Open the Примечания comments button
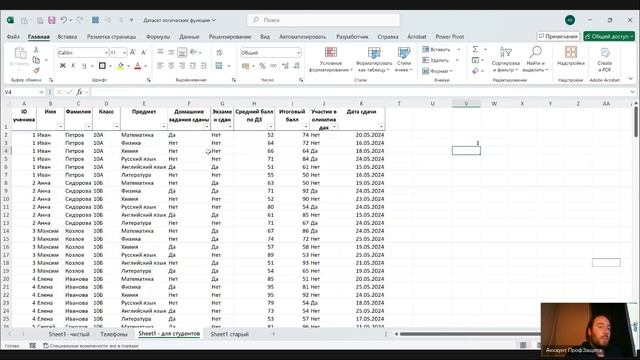The height and width of the screenshot is (360, 640). point(558,36)
